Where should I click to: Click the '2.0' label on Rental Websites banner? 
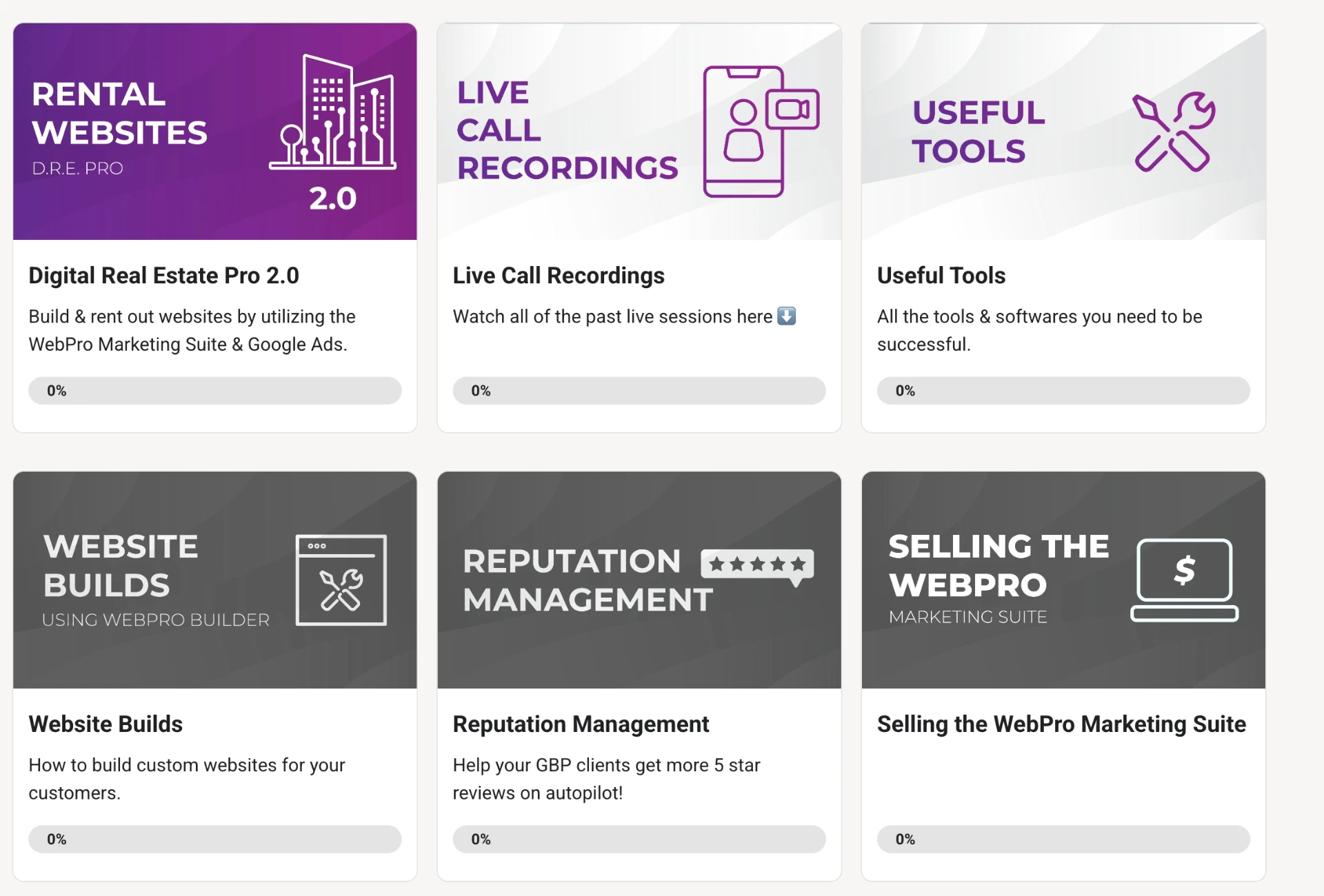pyautogui.click(x=332, y=199)
